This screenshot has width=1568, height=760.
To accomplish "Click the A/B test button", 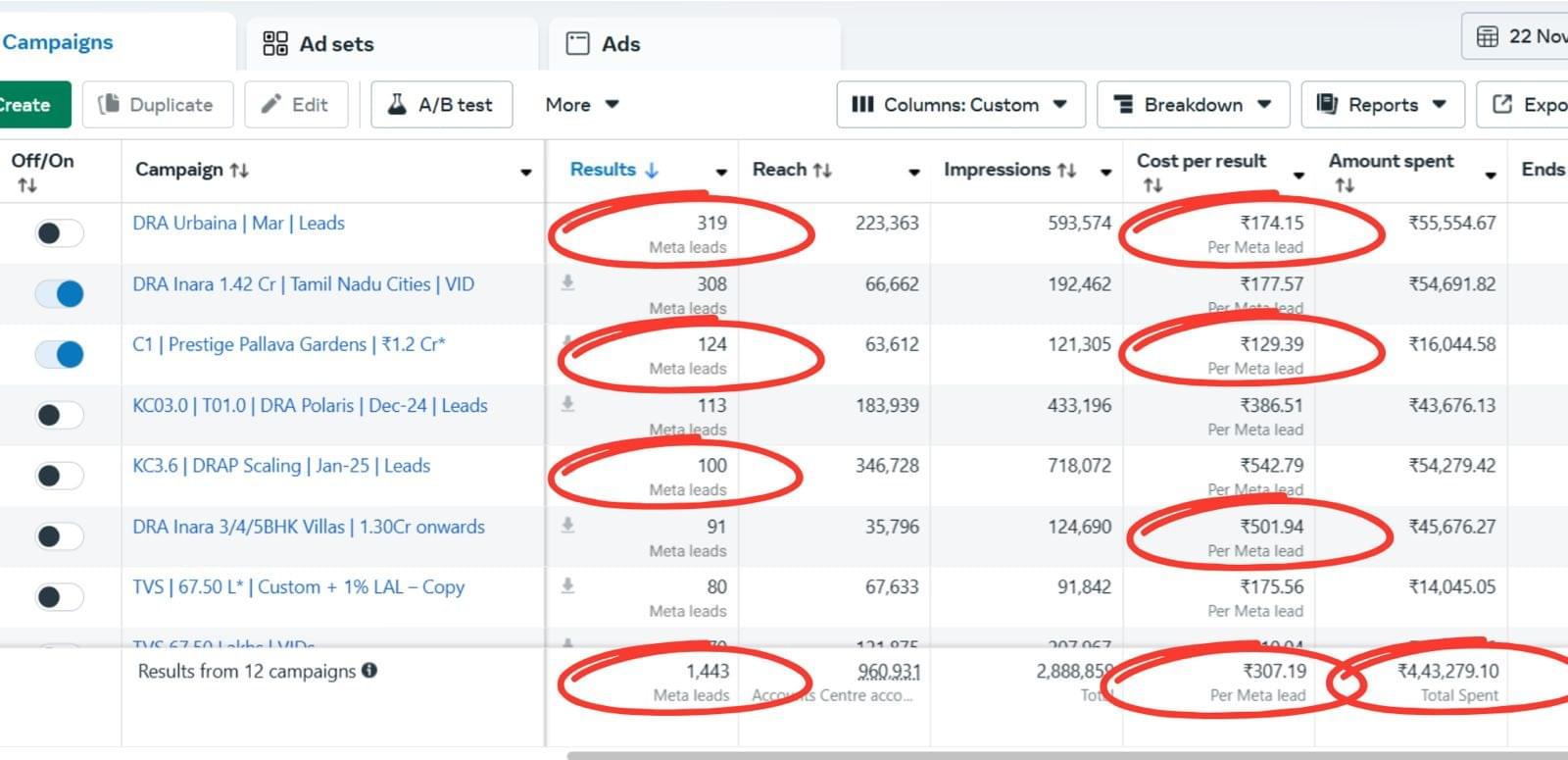I will (442, 105).
